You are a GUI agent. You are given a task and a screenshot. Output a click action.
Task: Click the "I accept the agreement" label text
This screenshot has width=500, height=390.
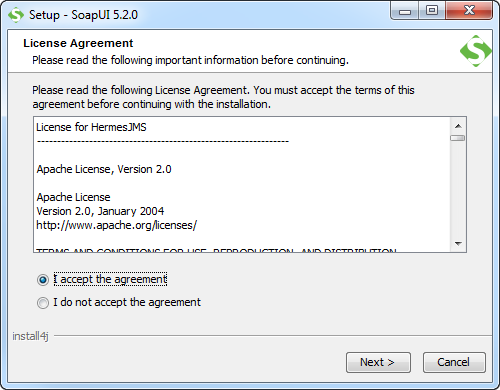tap(110, 279)
